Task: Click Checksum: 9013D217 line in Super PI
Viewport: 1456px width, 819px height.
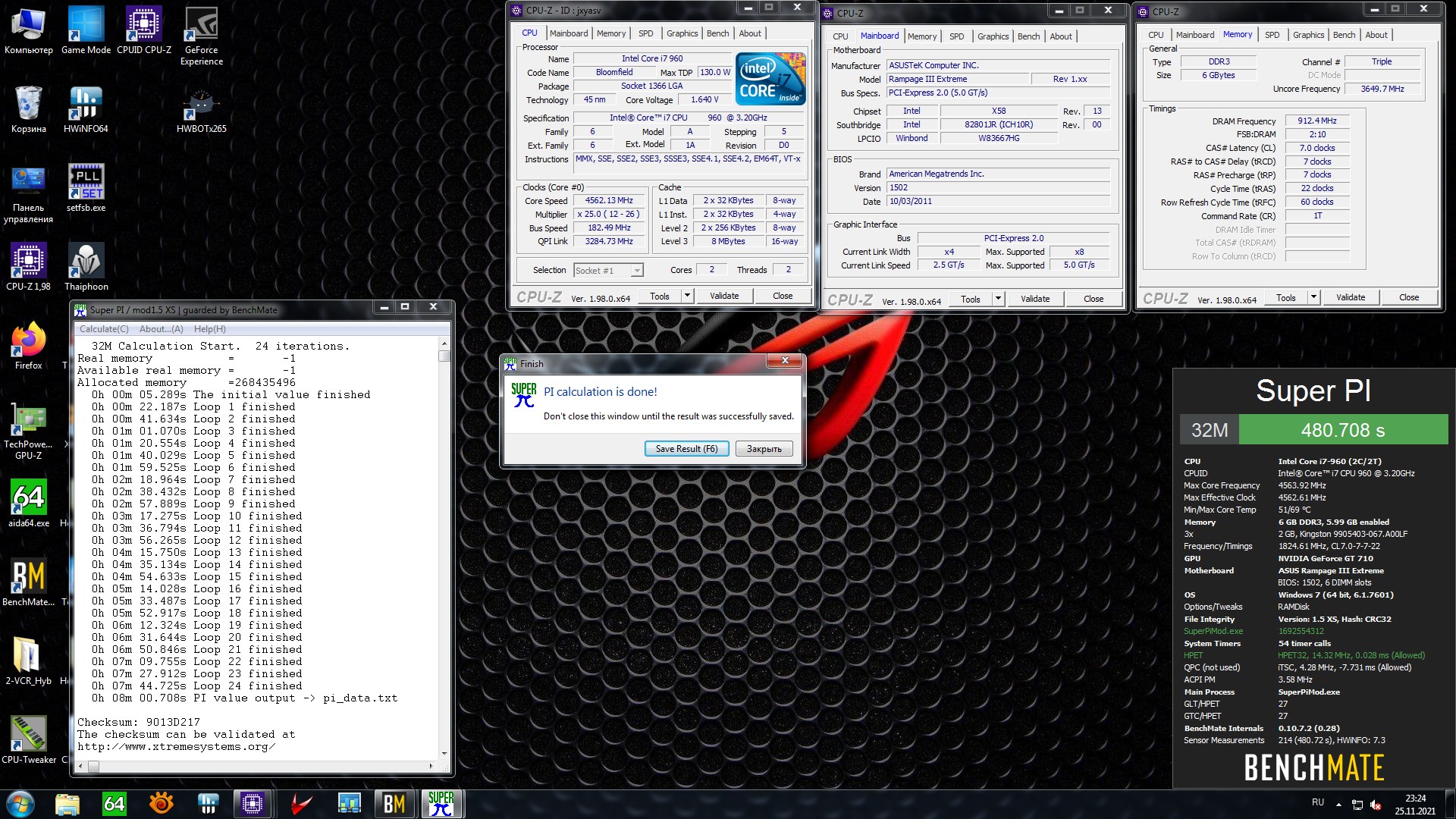Action: tap(139, 722)
